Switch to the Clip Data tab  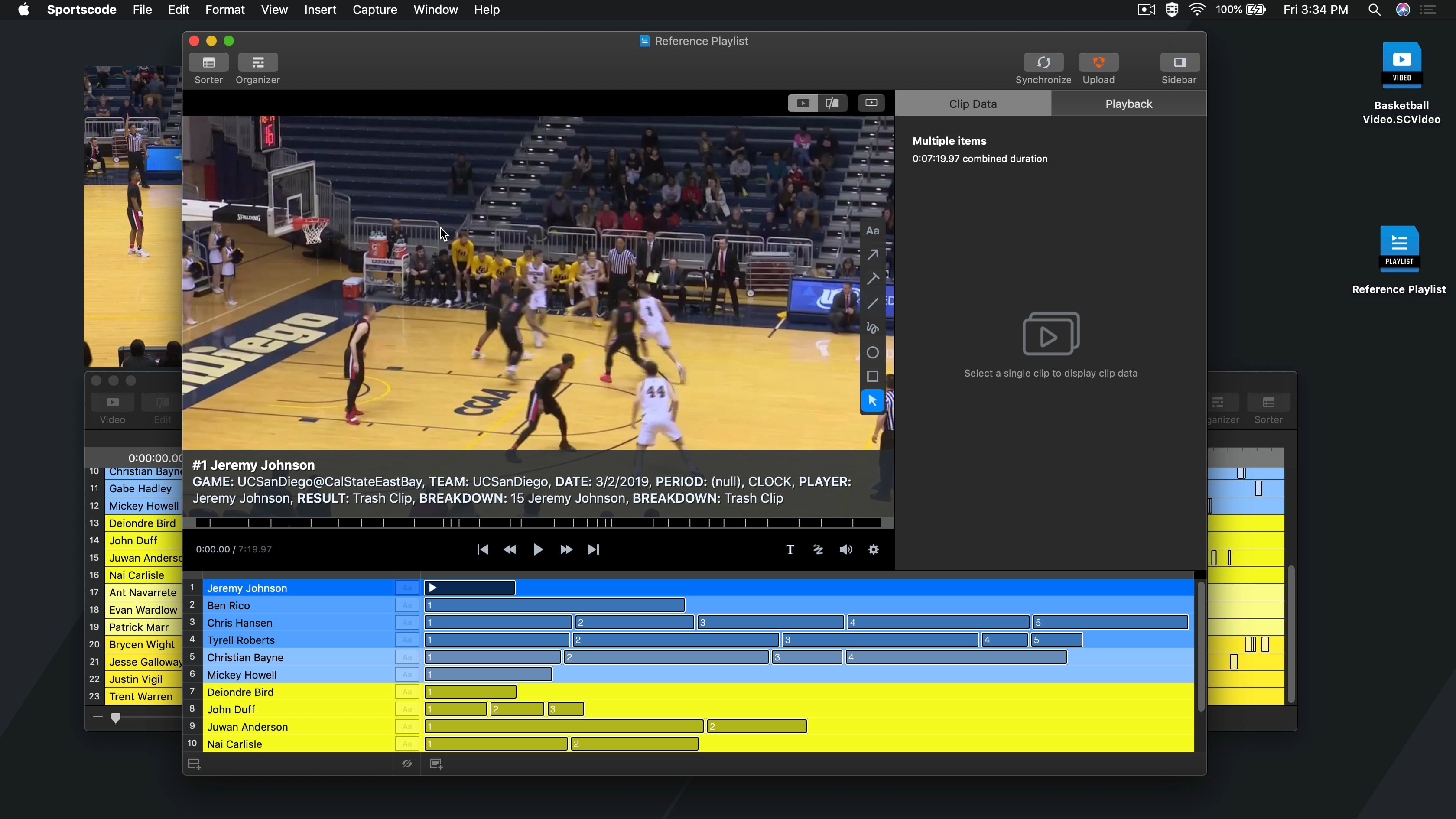(x=973, y=103)
